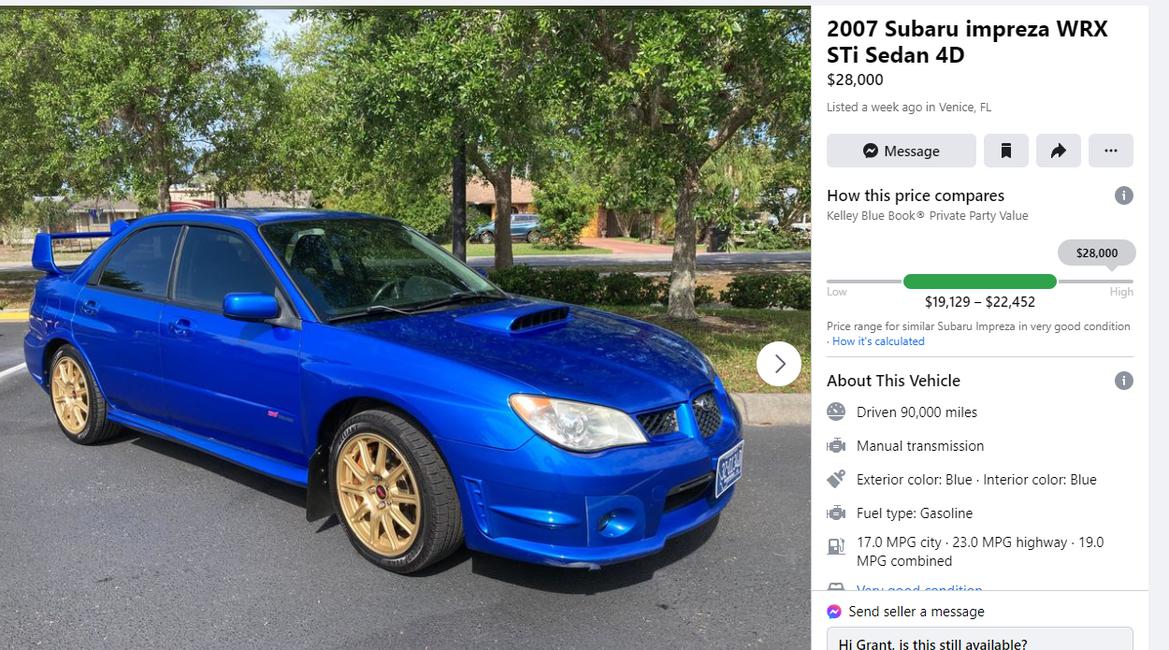Click the 2007 Subaru Impreza WRX listing title
1169x650 pixels.
coord(967,42)
